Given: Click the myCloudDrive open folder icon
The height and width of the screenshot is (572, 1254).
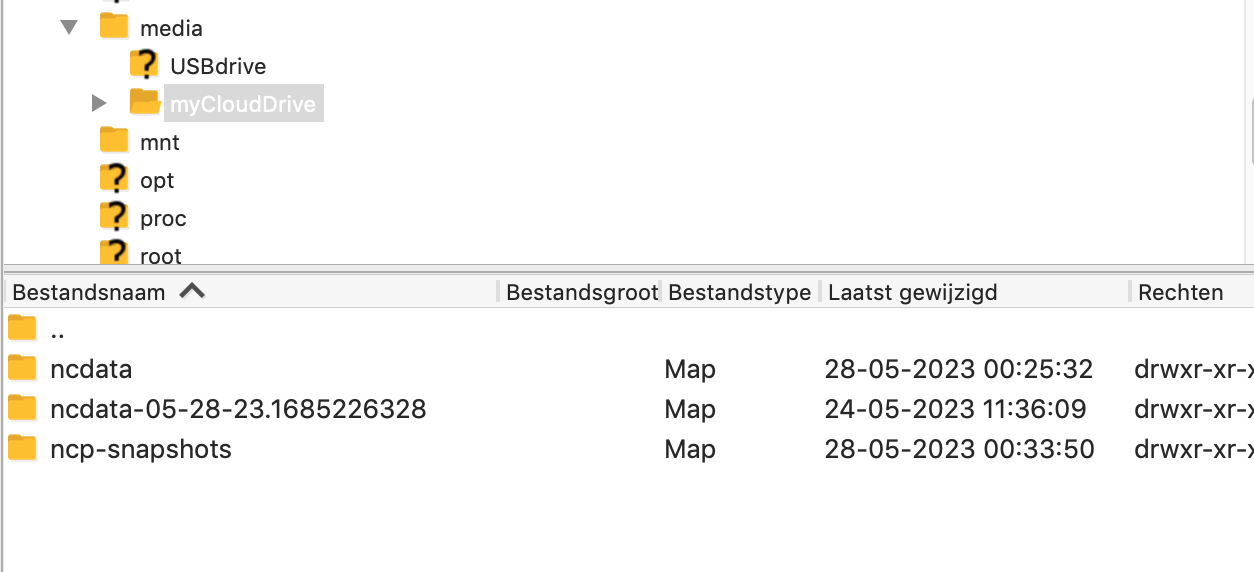Looking at the screenshot, I should tap(145, 103).
